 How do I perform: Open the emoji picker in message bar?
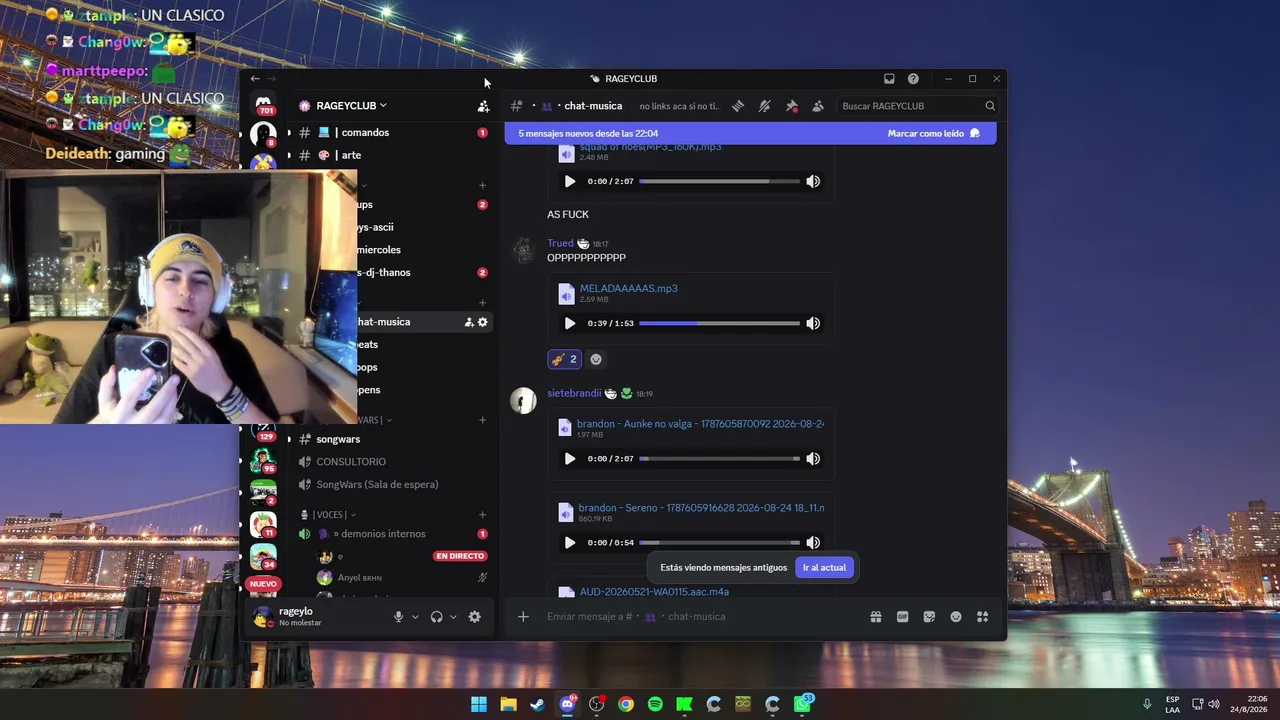[x=956, y=617]
